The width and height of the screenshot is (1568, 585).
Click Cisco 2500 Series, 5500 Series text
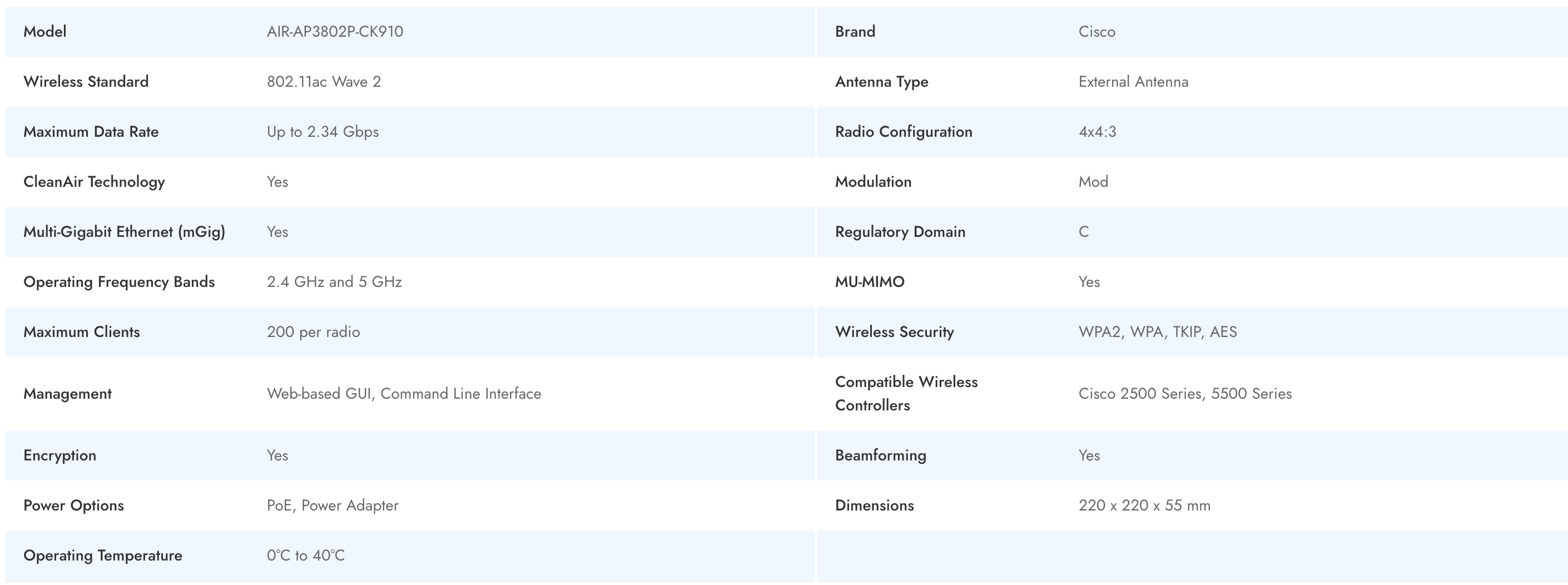1185,394
